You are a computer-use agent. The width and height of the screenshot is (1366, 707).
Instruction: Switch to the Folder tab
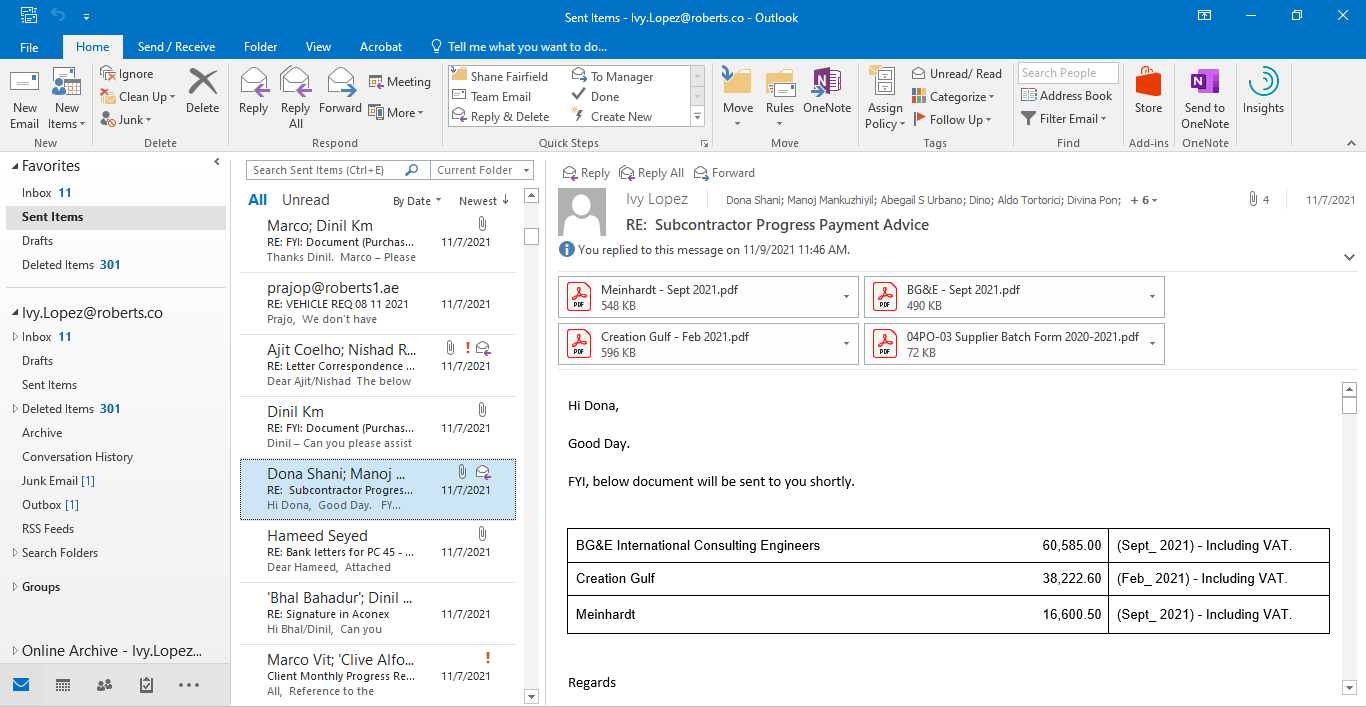[261, 47]
